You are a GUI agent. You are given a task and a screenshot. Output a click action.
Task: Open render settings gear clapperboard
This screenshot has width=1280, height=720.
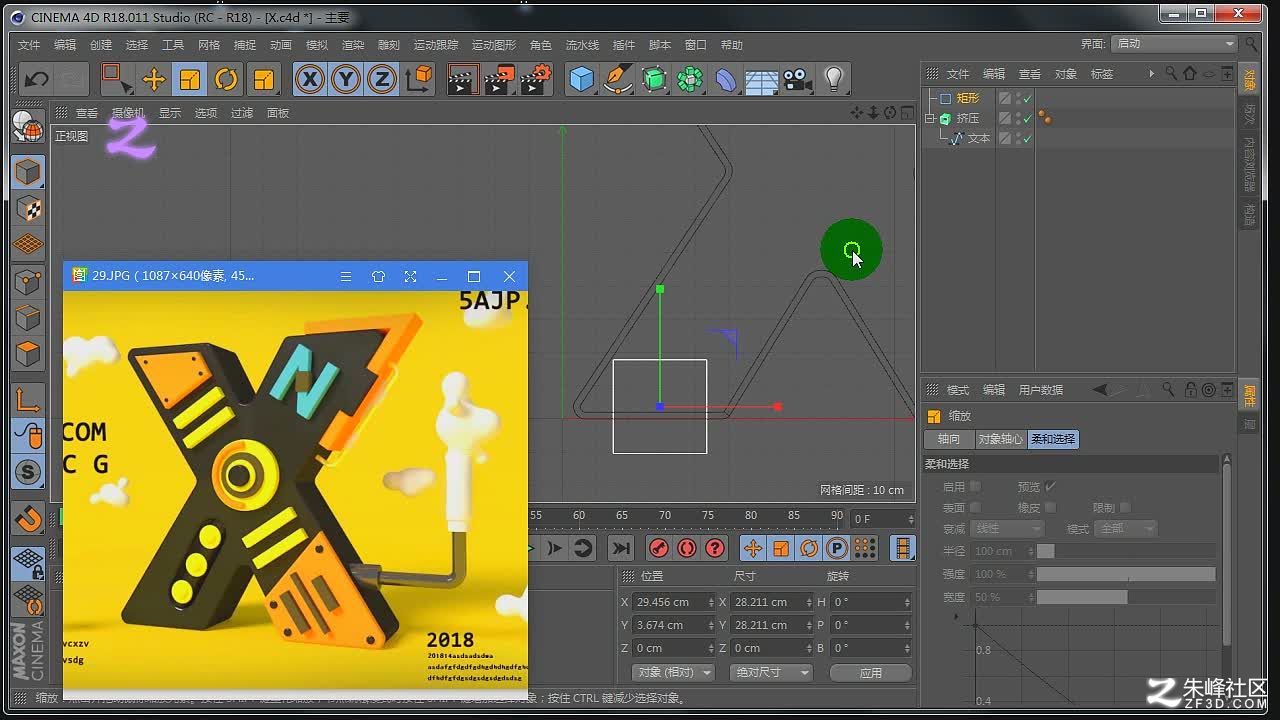[x=536, y=79]
